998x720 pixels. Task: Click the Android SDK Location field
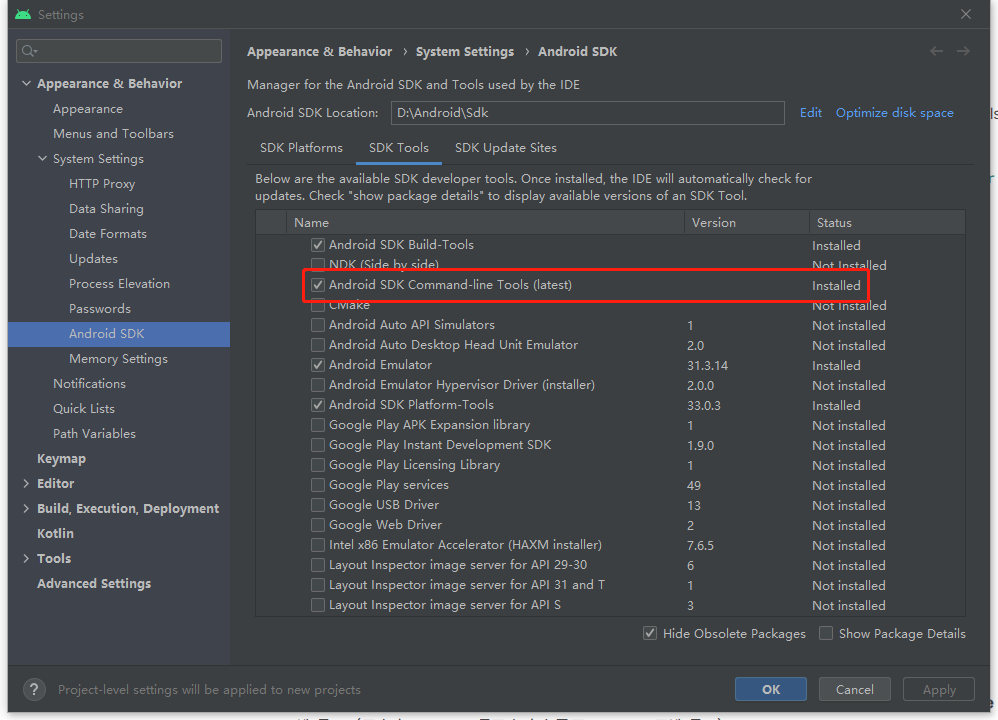point(587,113)
